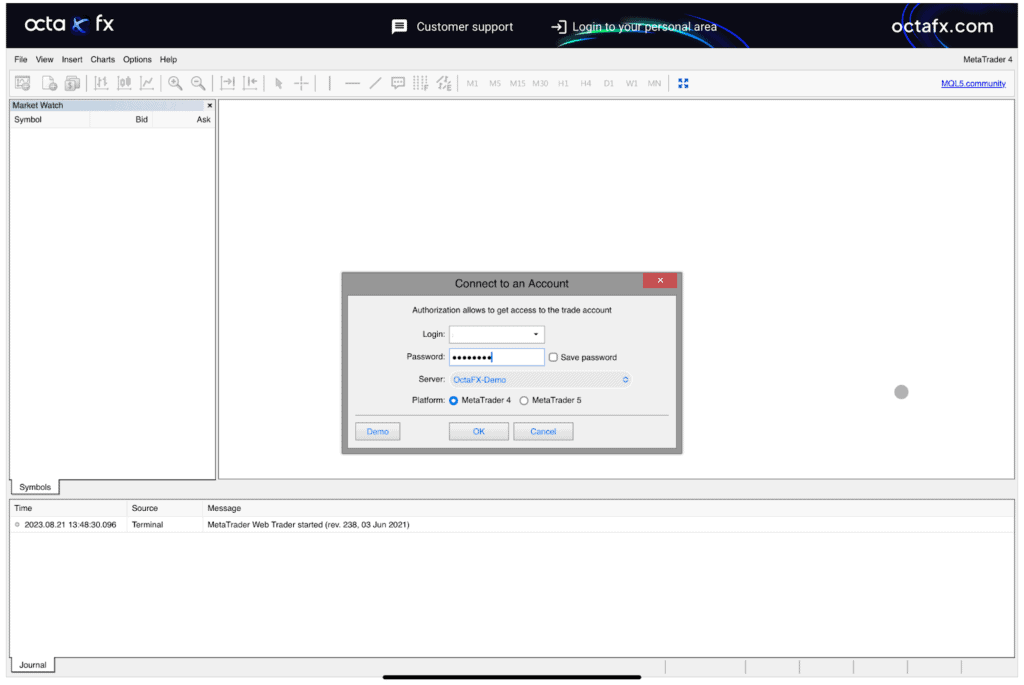Close the Connect to an Account dialog
This screenshot has height=685, width=1024.
[x=660, y=281]
